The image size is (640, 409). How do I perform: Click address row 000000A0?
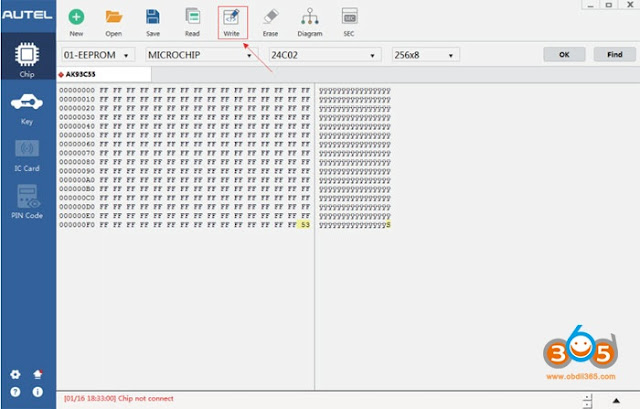pos(77,180)
